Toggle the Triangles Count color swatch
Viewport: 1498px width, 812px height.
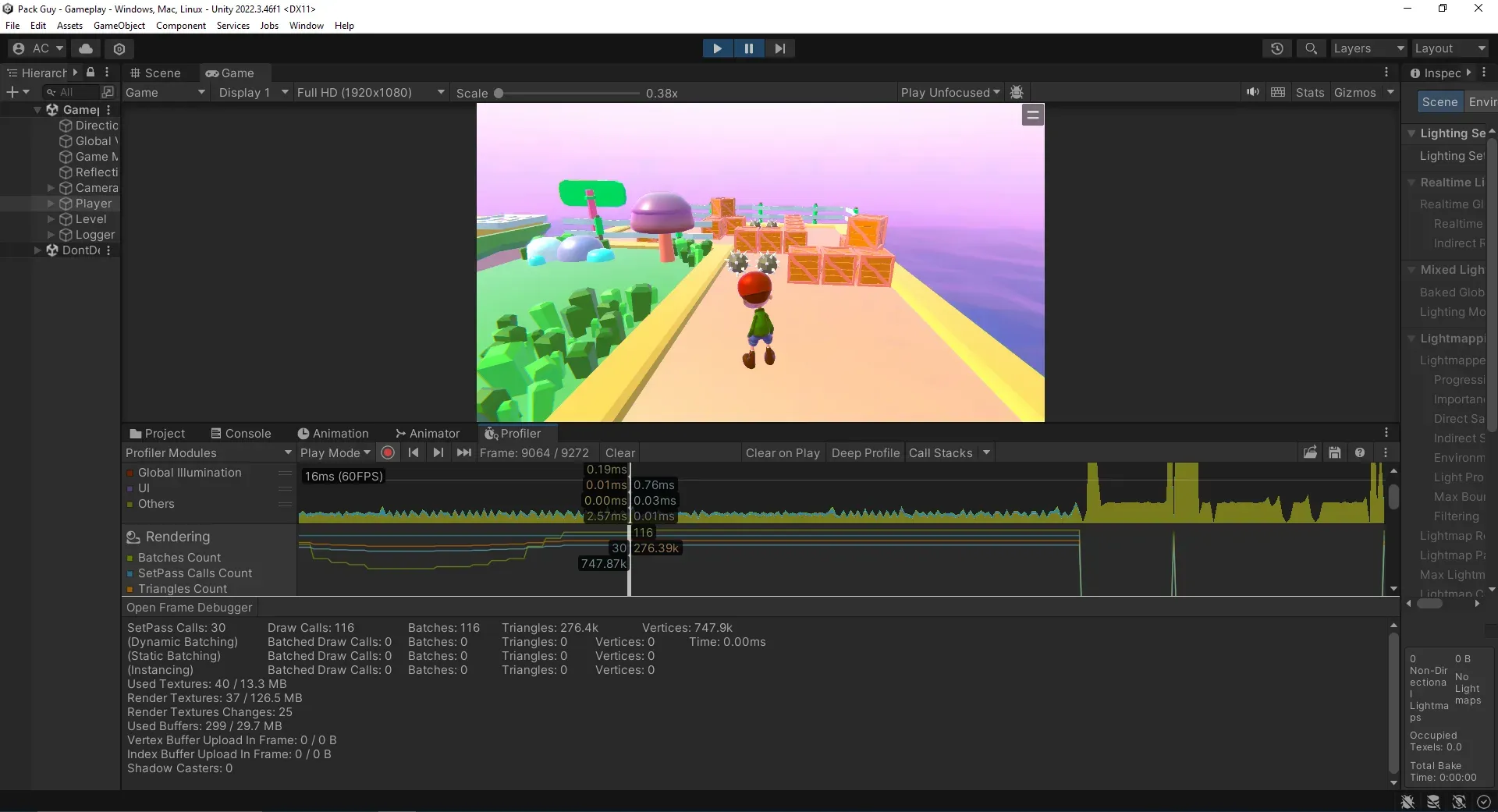130,589
